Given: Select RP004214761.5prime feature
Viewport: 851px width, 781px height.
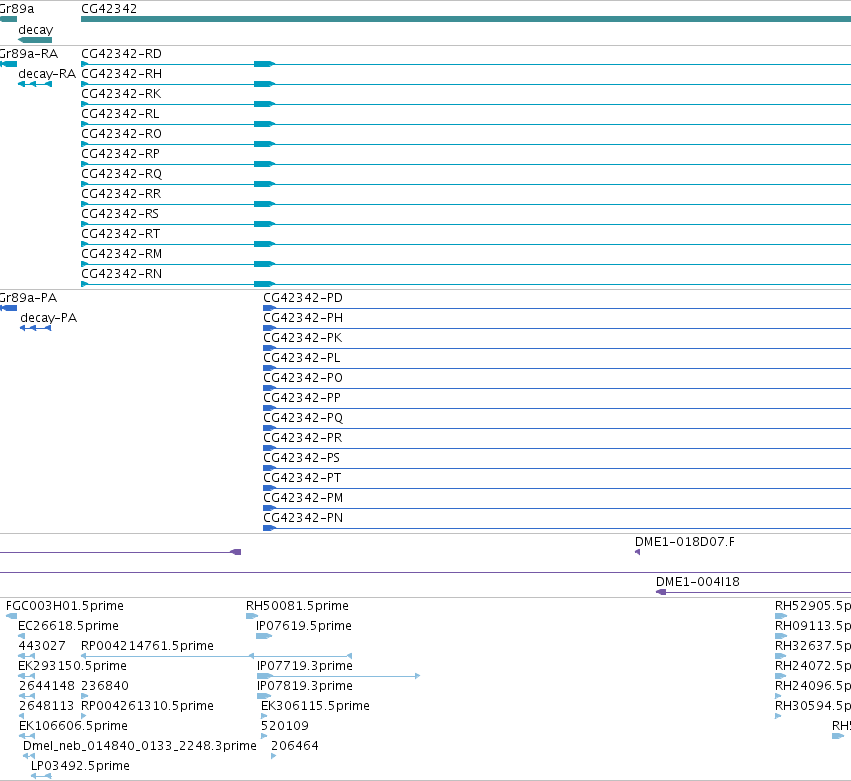Looking at the screenshot, I should click(x=147, y=646).
